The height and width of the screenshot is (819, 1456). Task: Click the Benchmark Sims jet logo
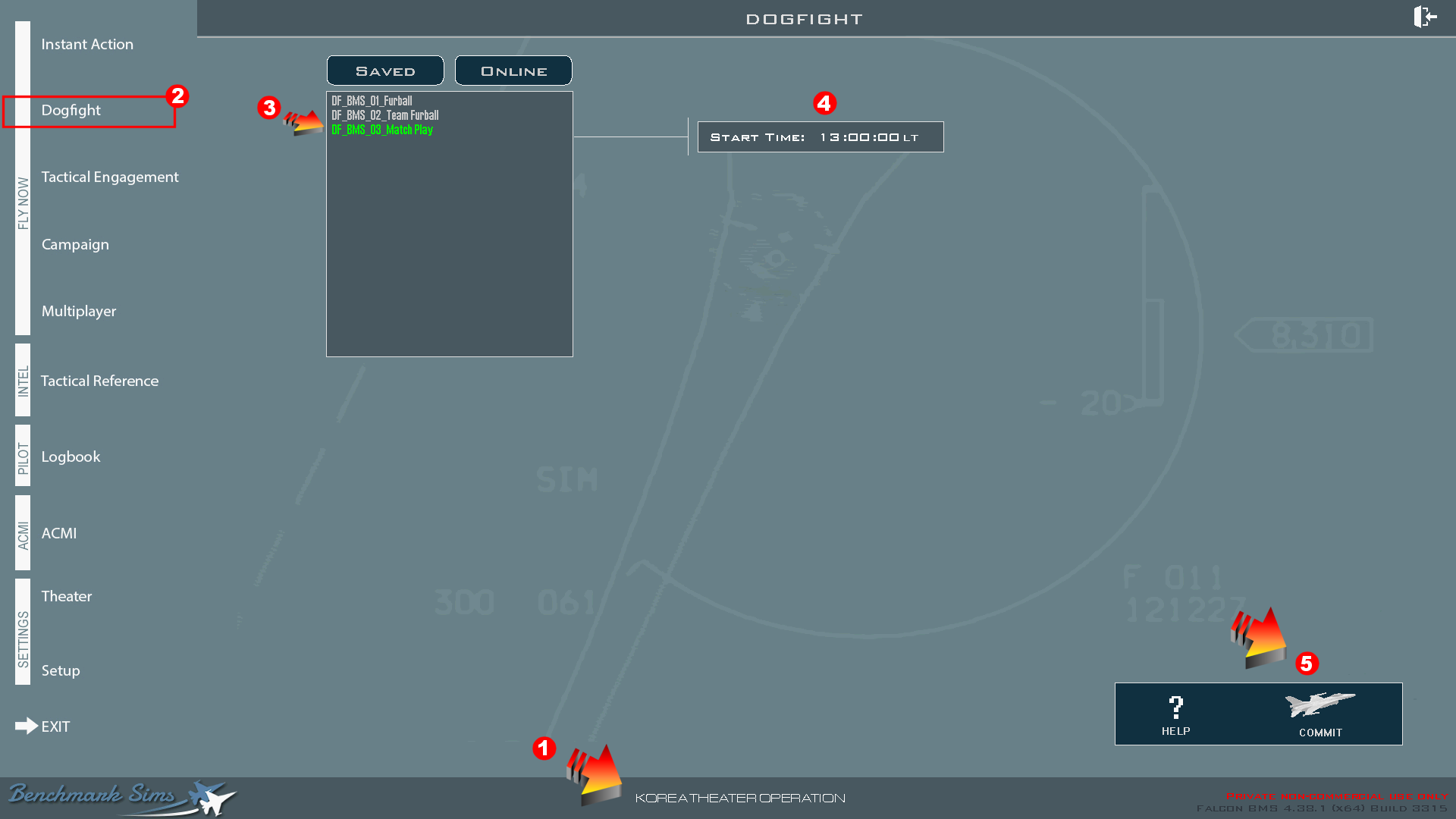[x=206, y=796]
